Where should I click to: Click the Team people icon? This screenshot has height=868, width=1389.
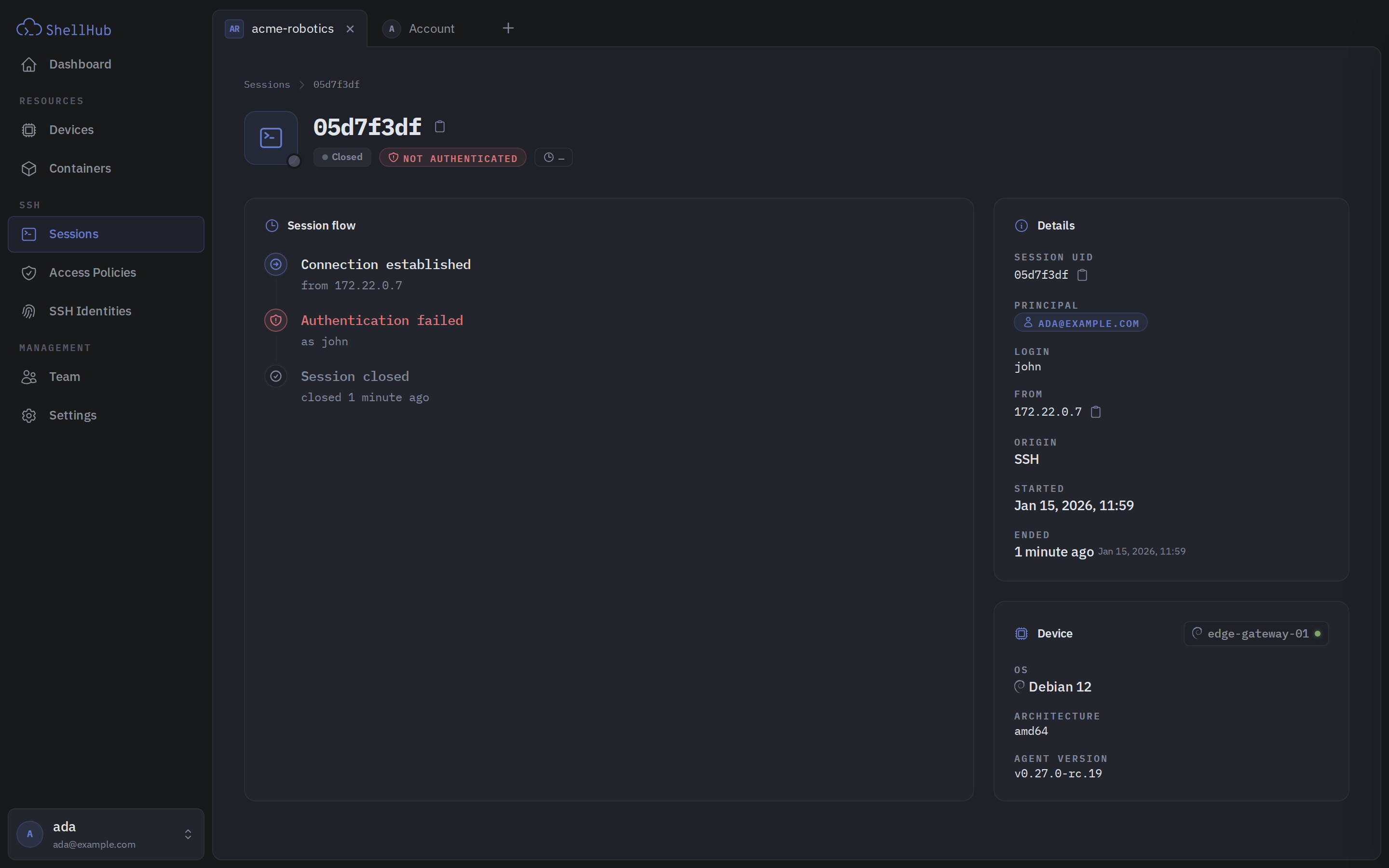(29, 377)
